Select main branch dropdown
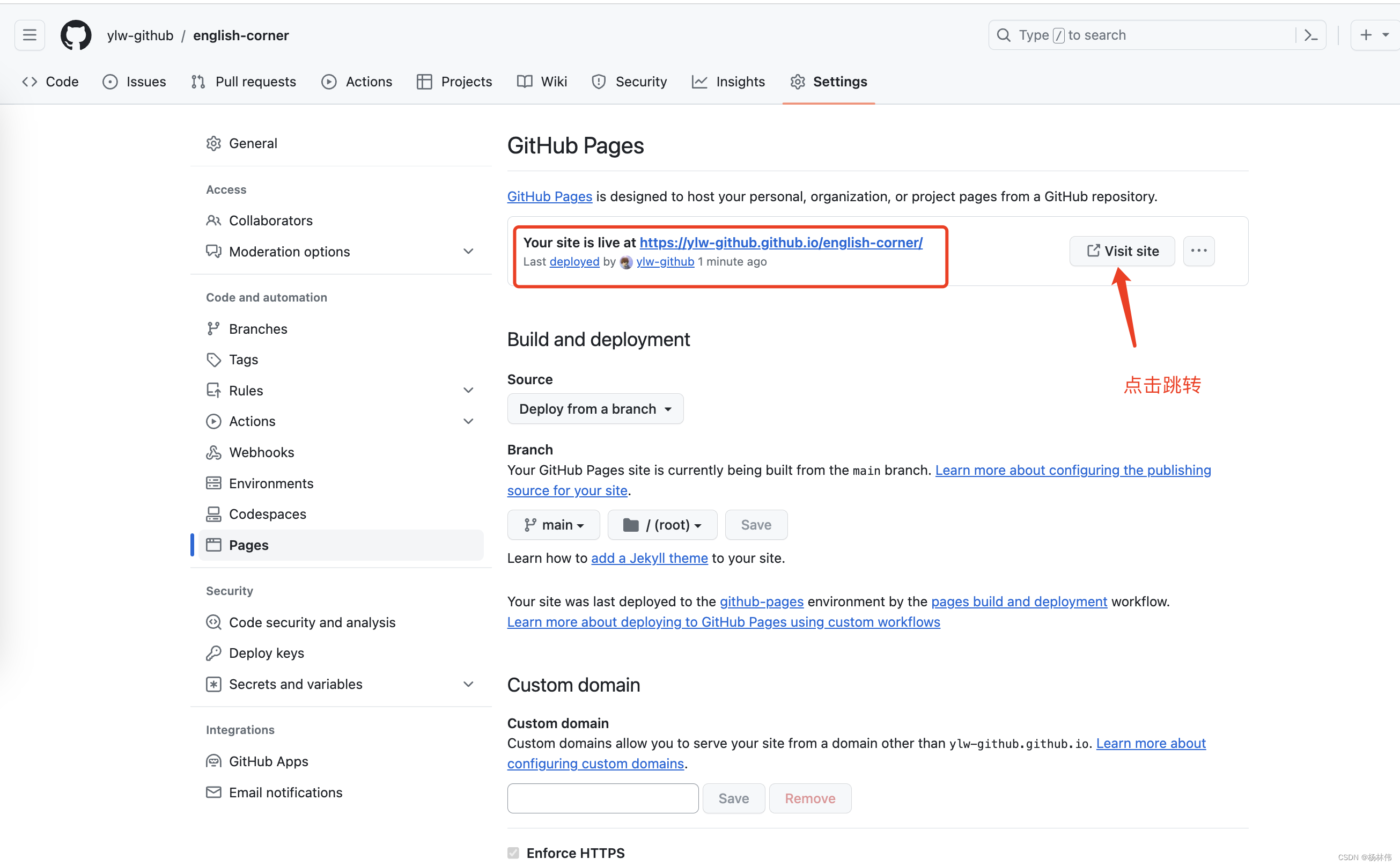This screenshot has width=1400, height=866. click(553, 524)
